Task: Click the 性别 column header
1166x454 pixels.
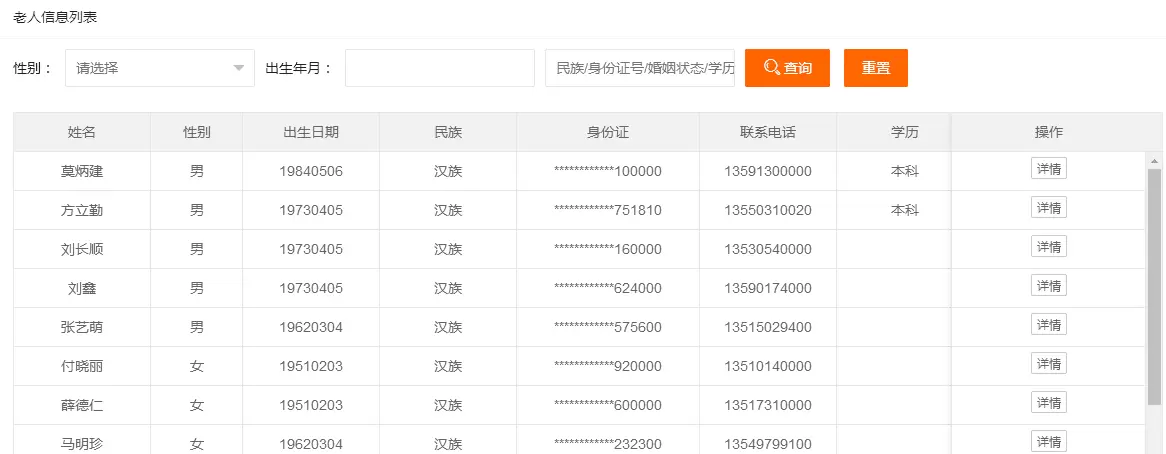Action: (x=196, y=132)
